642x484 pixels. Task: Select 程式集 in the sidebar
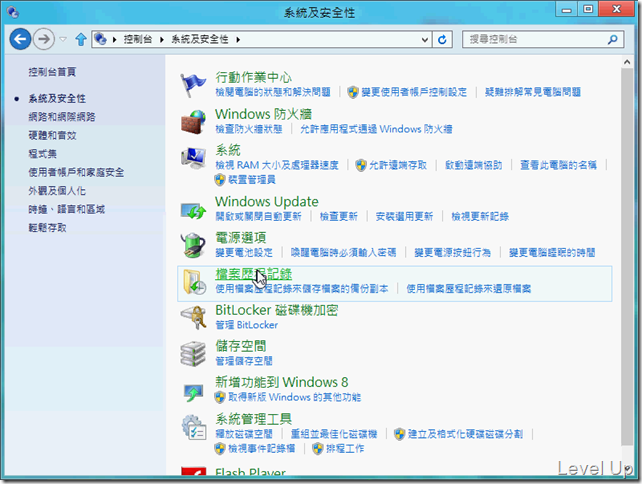[x=43, y=154]
